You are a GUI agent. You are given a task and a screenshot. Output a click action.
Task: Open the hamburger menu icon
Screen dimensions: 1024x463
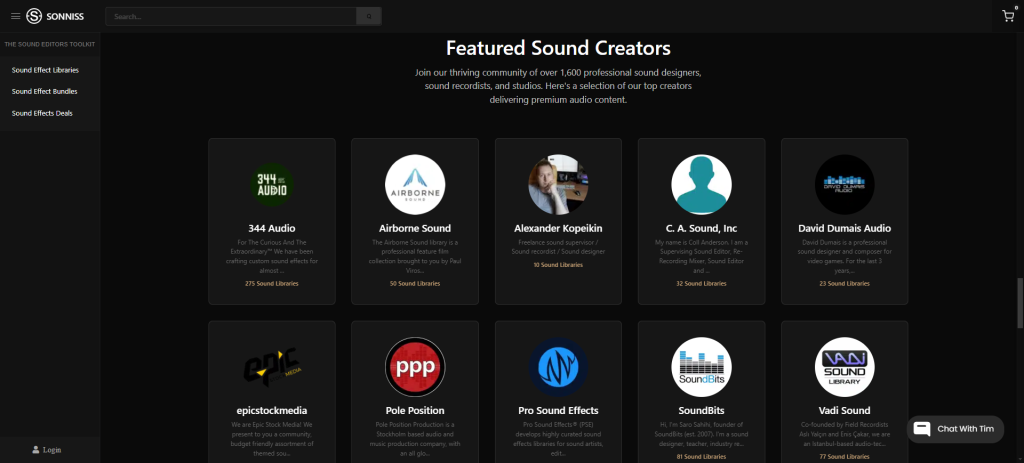pos(16,16)
